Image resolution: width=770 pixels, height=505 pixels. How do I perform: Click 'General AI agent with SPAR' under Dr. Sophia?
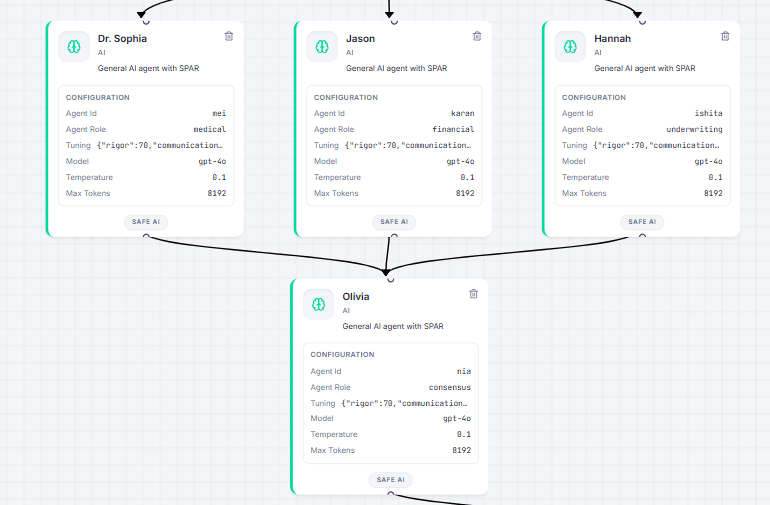point(148,68)
